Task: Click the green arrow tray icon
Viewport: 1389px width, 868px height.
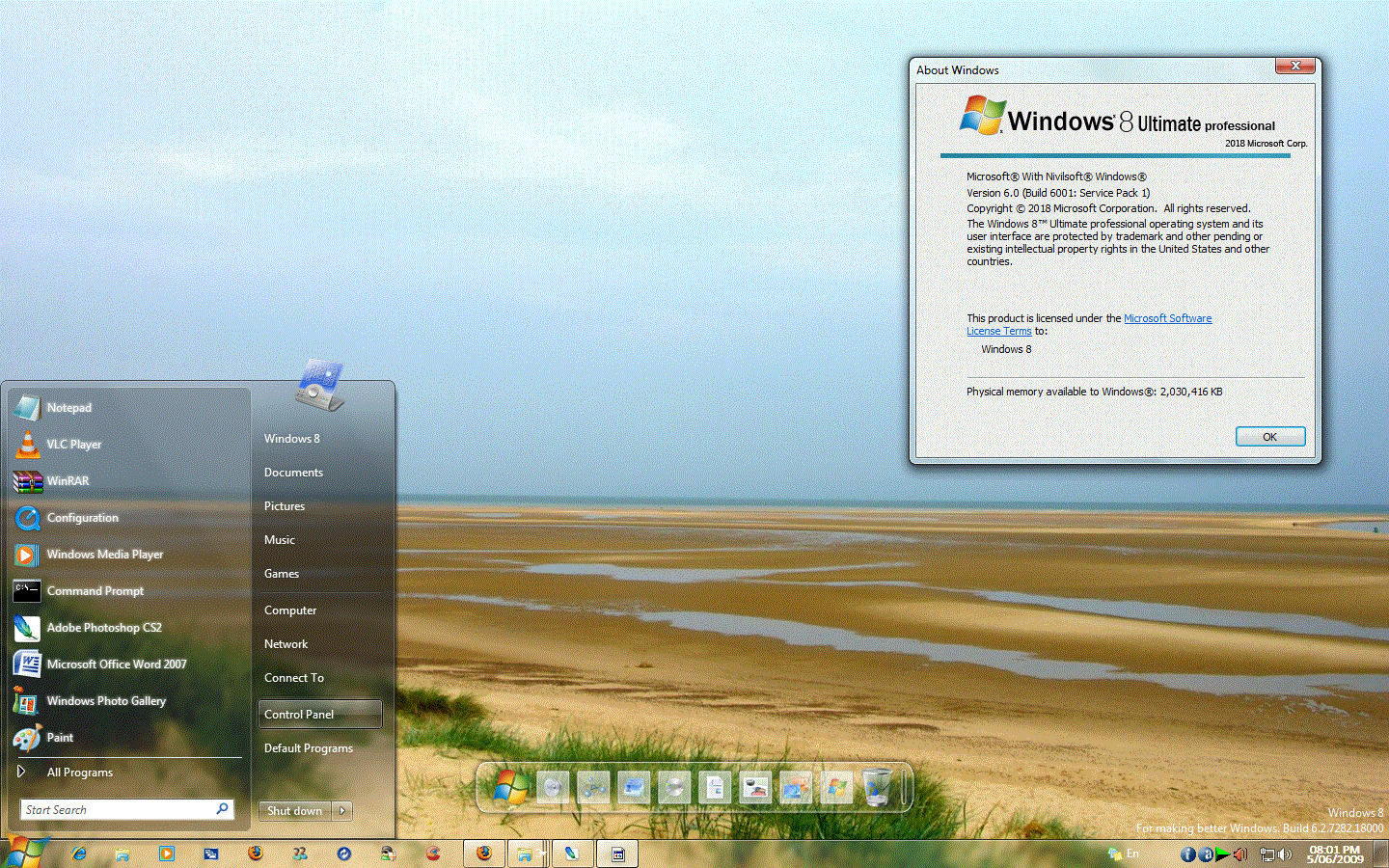Action: coord(1223,854)
